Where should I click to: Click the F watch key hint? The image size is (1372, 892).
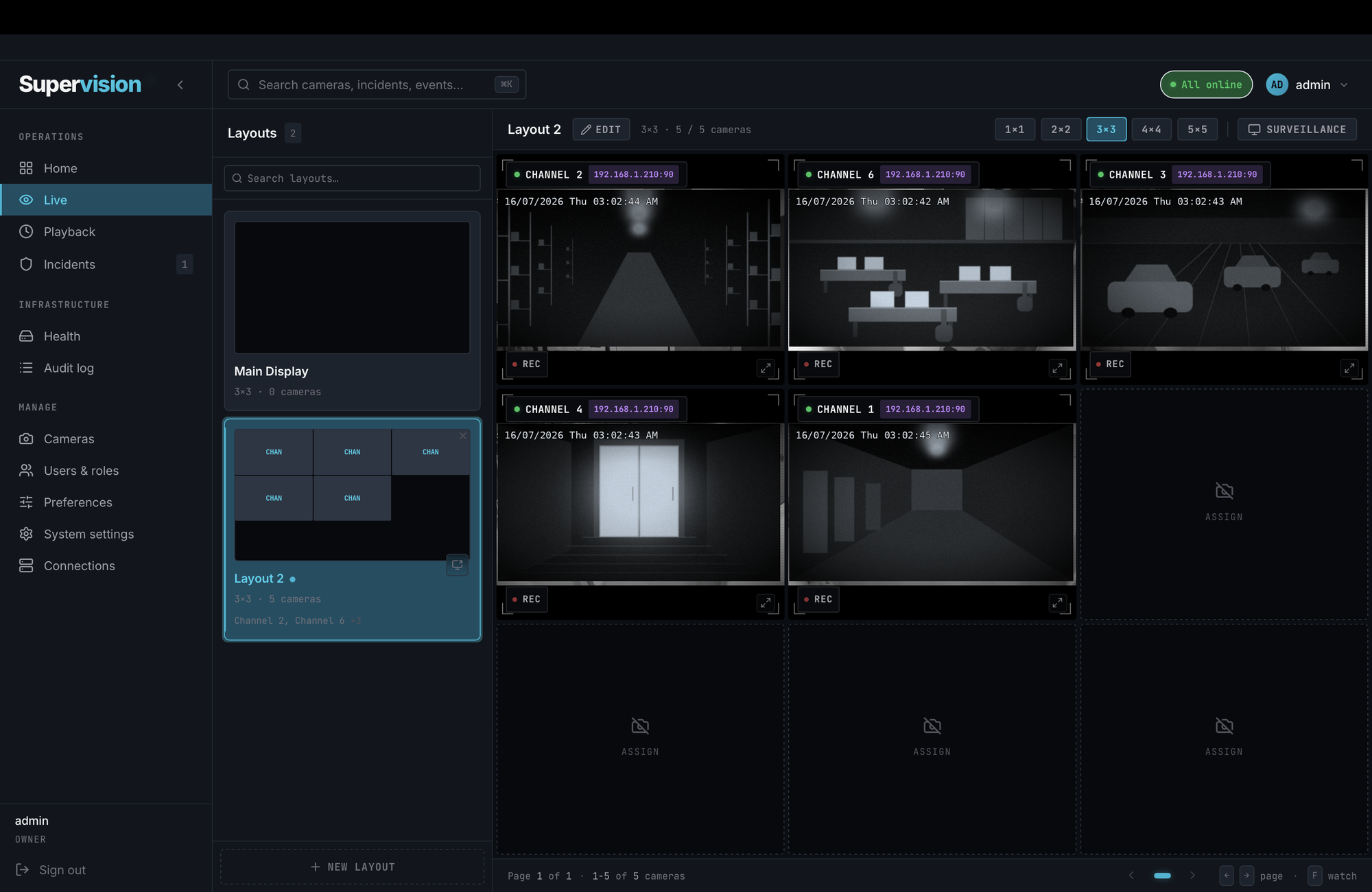pyautogui.click(x=1314, y=876)
